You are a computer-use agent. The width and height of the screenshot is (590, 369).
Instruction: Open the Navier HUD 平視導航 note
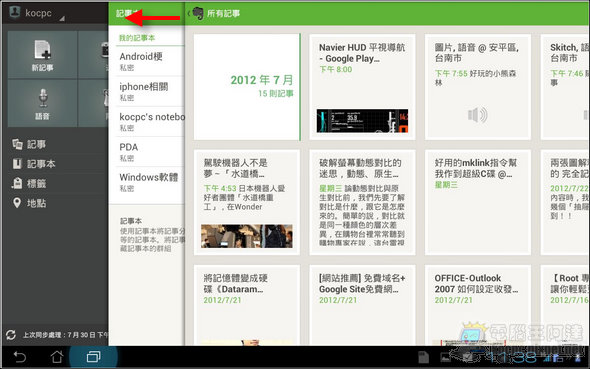(362, 87)
